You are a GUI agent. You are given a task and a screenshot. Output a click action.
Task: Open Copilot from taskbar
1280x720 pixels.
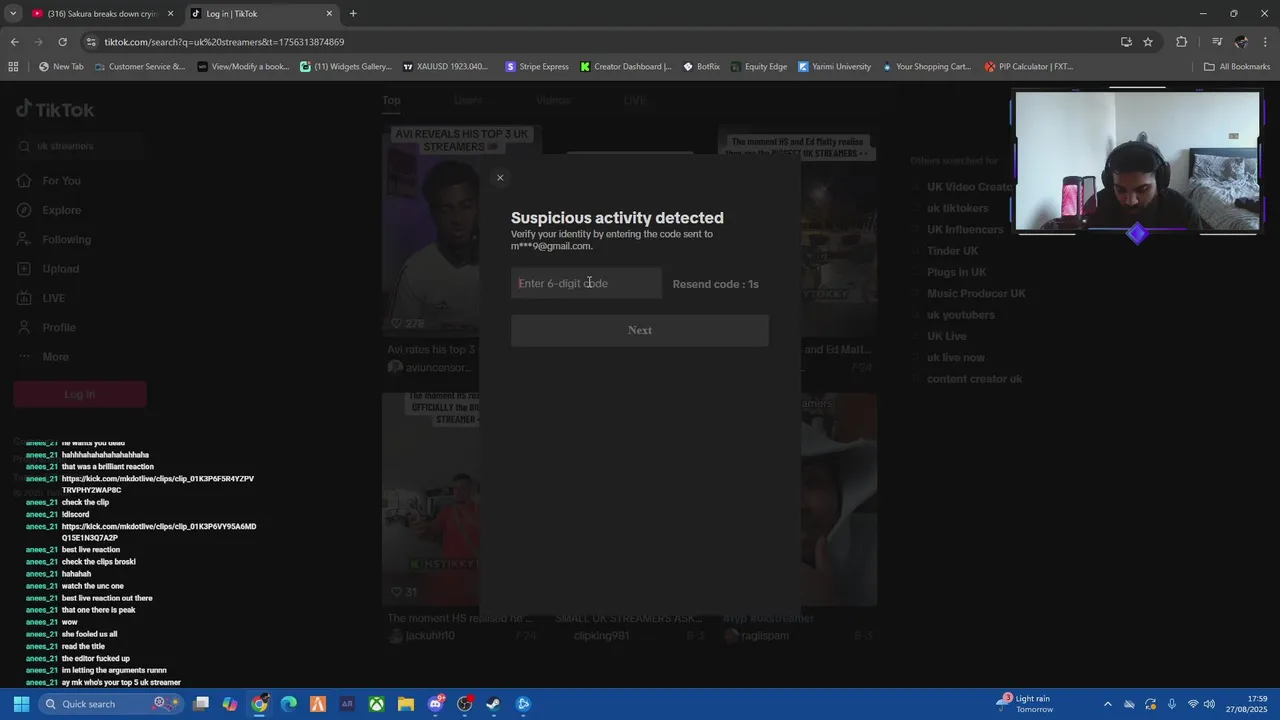[x=230, y=704]
